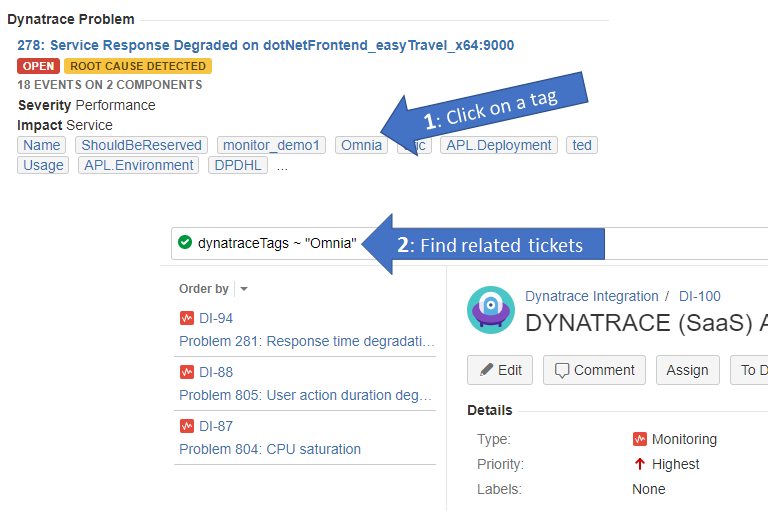Click the Dynatrace Integration project avatar
The height and width of the screenshot is (511, 768).
(491, 310)
